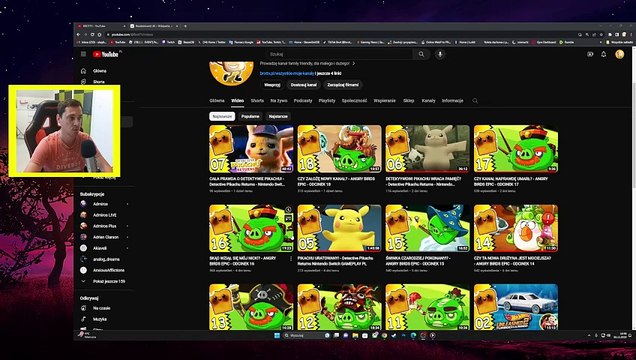Open the Adrian Clarson subscription
The width and height of the screenshot is (636, 360).
[105, 237]
